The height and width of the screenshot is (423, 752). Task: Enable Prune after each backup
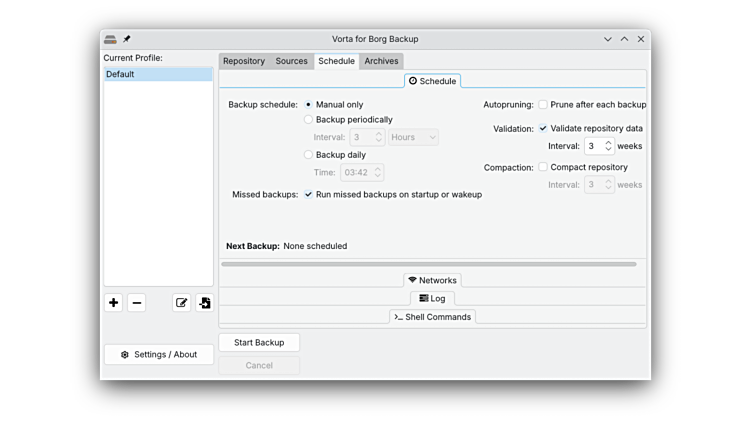point(543,105)
